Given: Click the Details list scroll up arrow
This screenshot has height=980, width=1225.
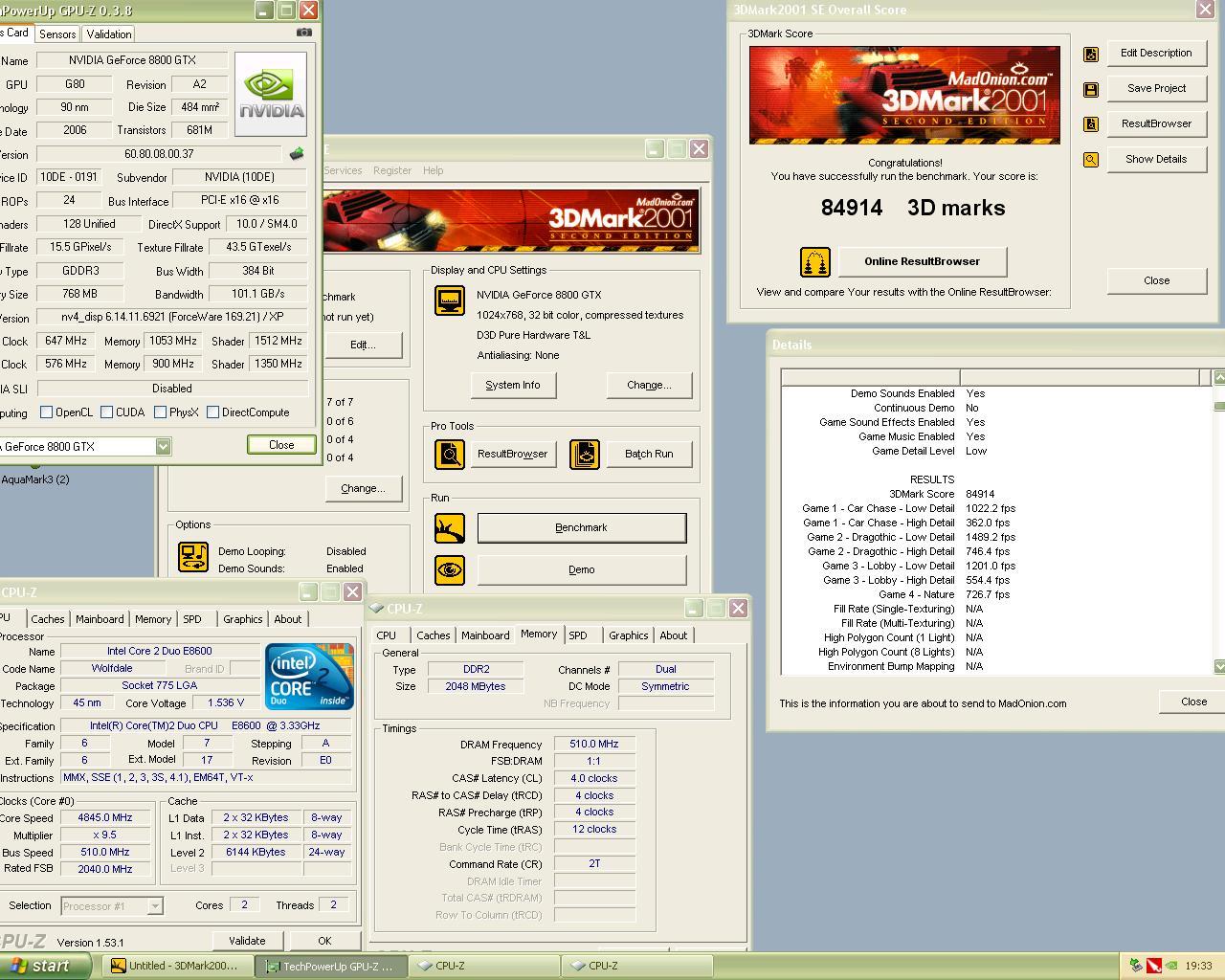Looking at the screenshot, I should [1219, 378].
